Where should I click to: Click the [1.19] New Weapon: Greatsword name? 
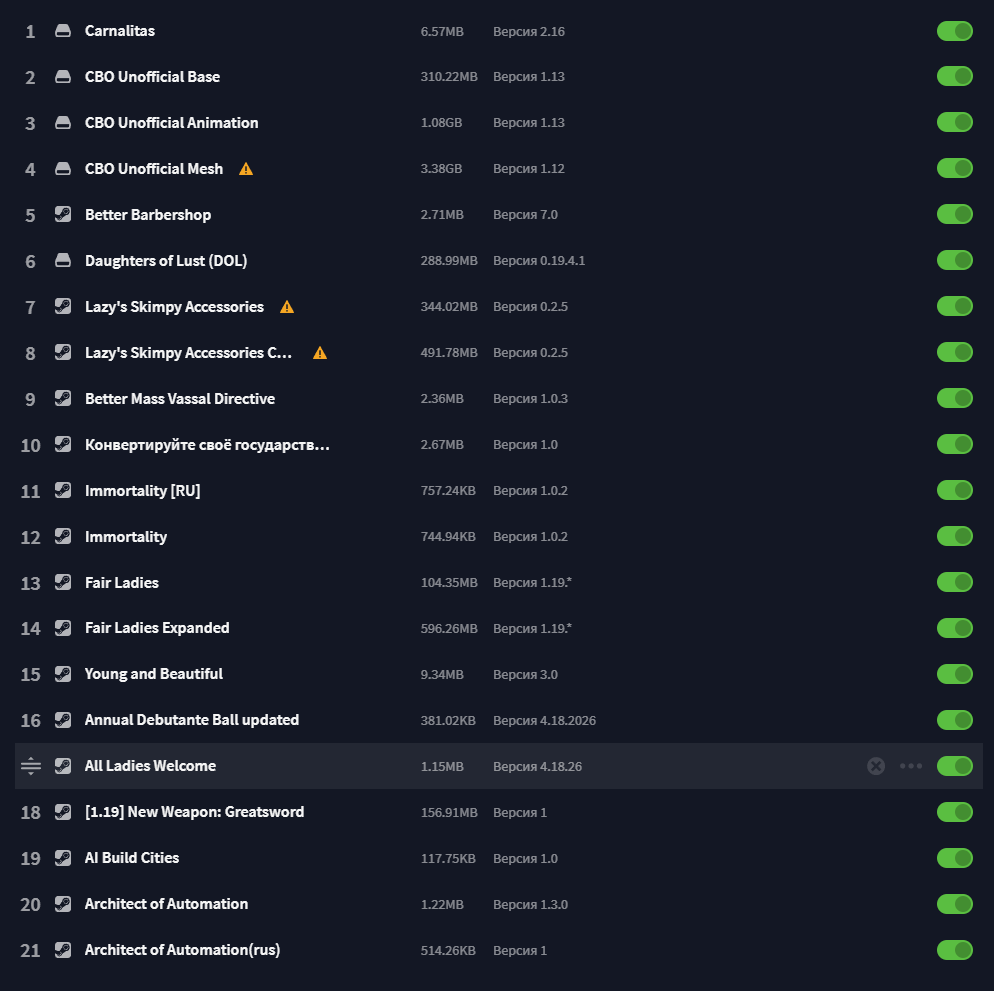pyautogui.click(x=195, y=812)
